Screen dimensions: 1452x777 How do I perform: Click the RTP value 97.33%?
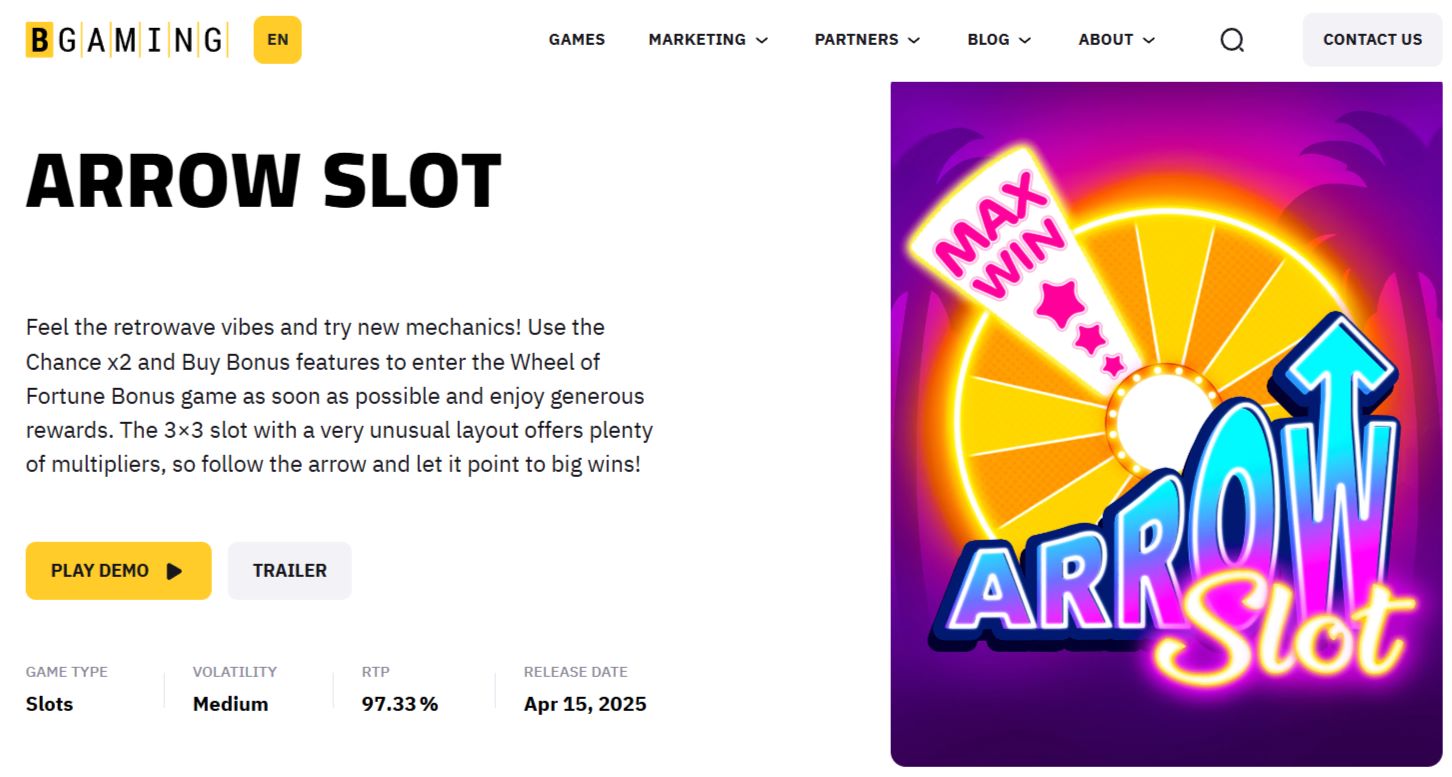tap(398, 704)
